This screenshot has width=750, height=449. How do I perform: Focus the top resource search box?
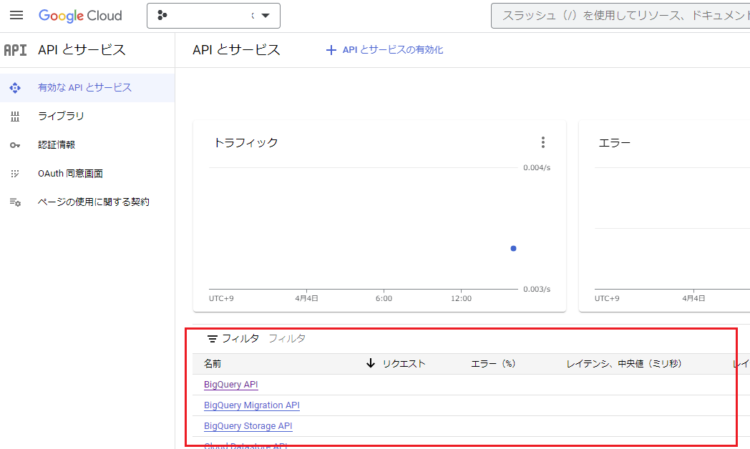click(x=620, y=16)
